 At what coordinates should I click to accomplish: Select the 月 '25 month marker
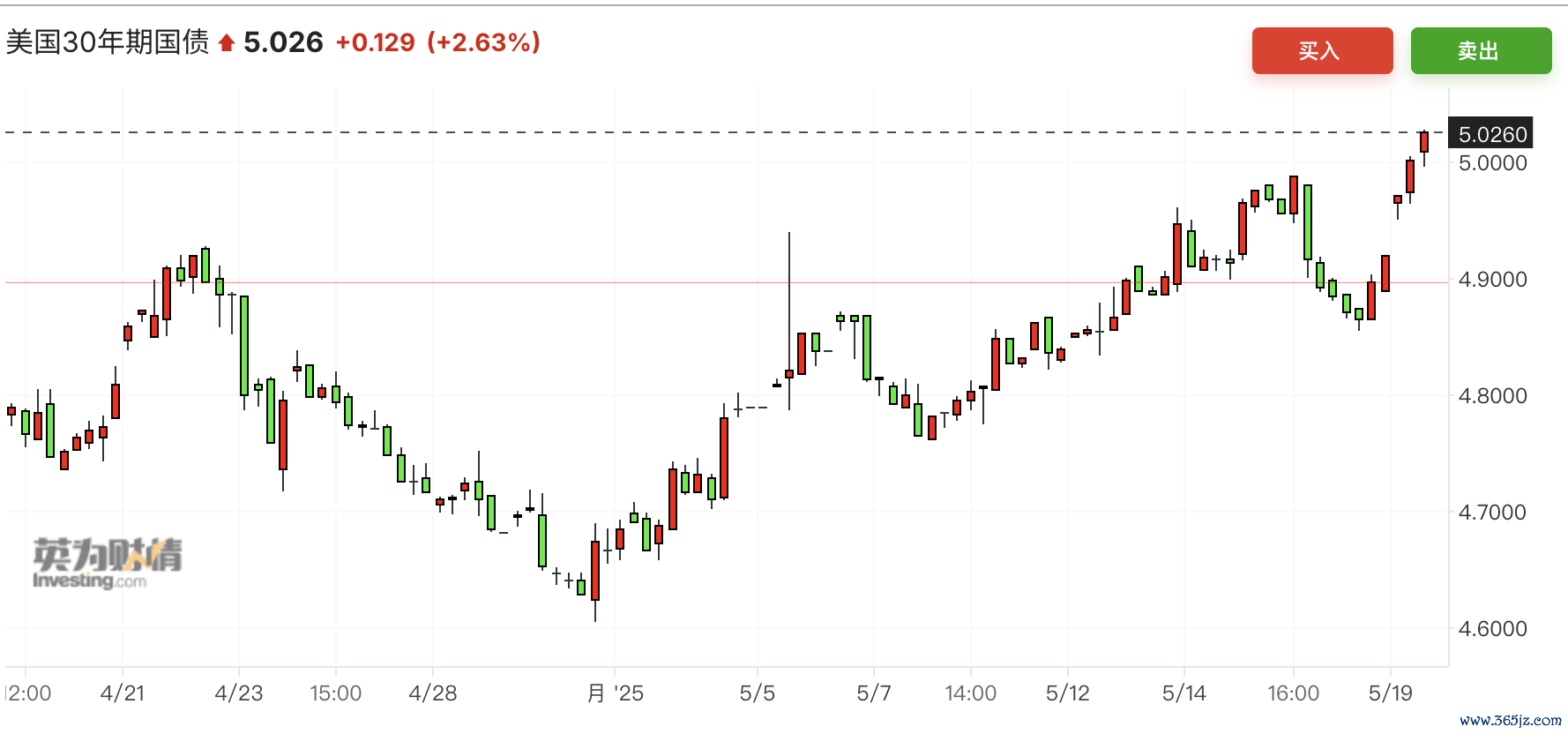[616, 693]
